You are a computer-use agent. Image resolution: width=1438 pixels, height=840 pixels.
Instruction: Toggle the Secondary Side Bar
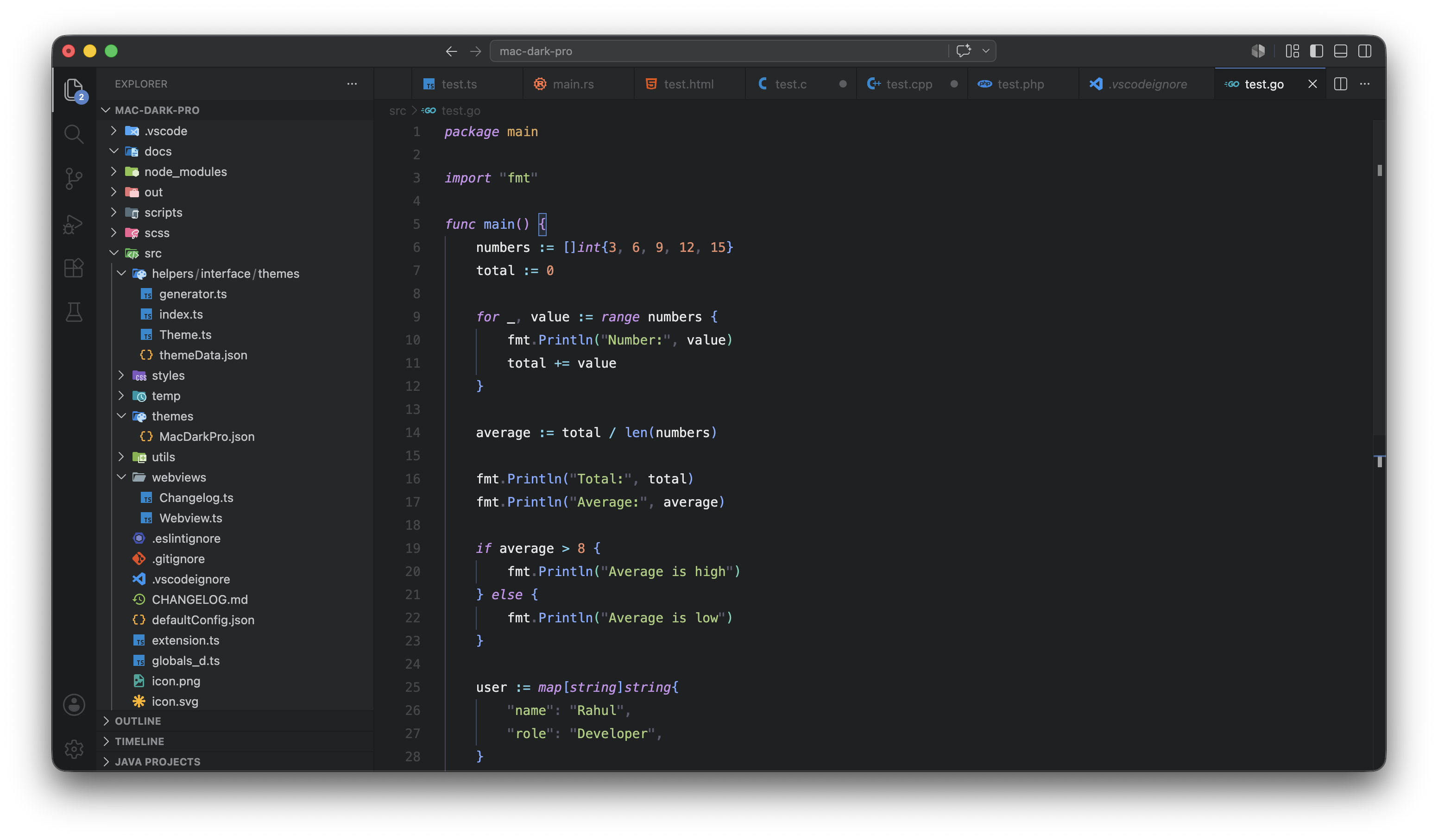coord(1365,51)
